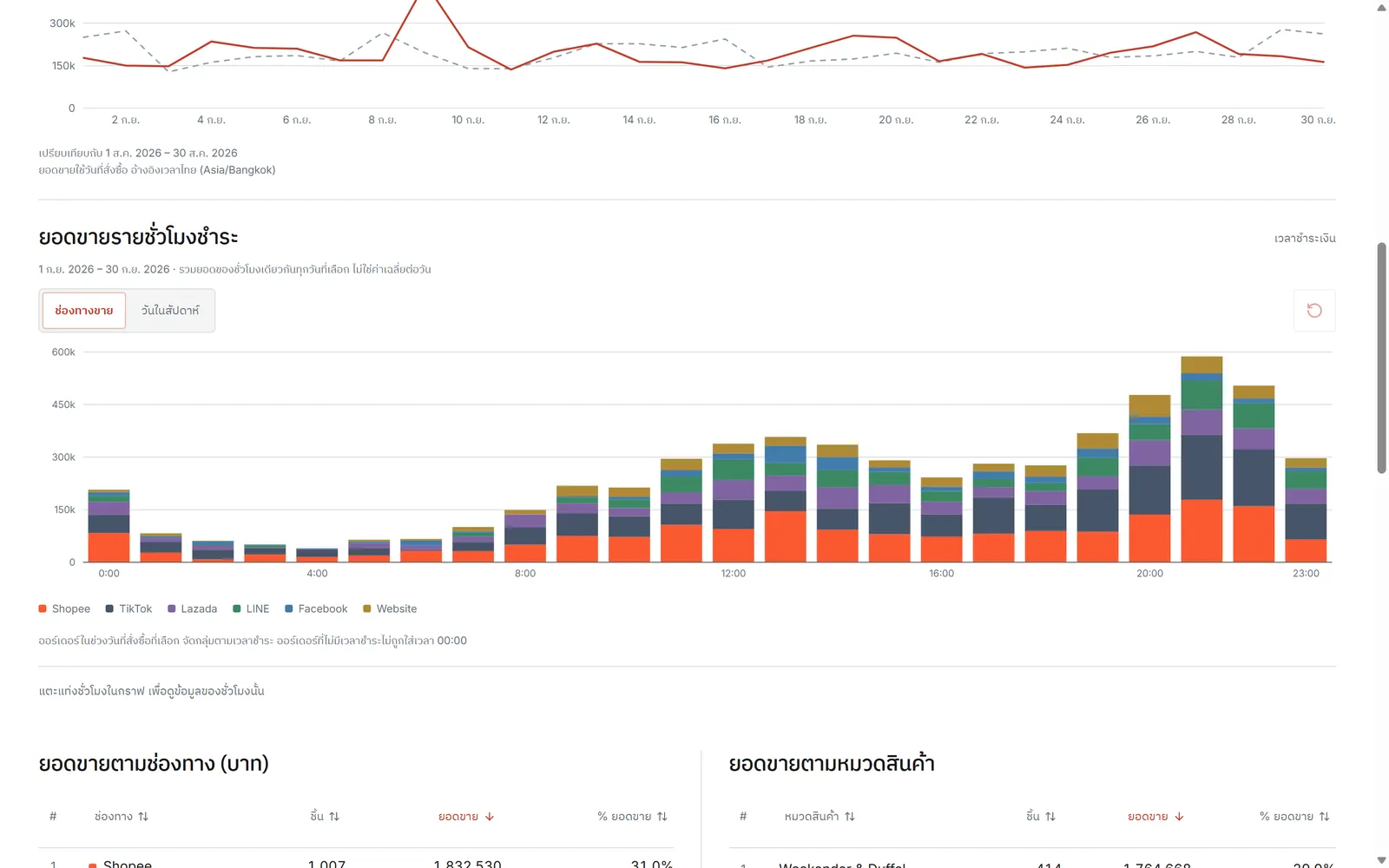
Task: Click the scrollbar down arrow
Action: (x=1381, y=860)
